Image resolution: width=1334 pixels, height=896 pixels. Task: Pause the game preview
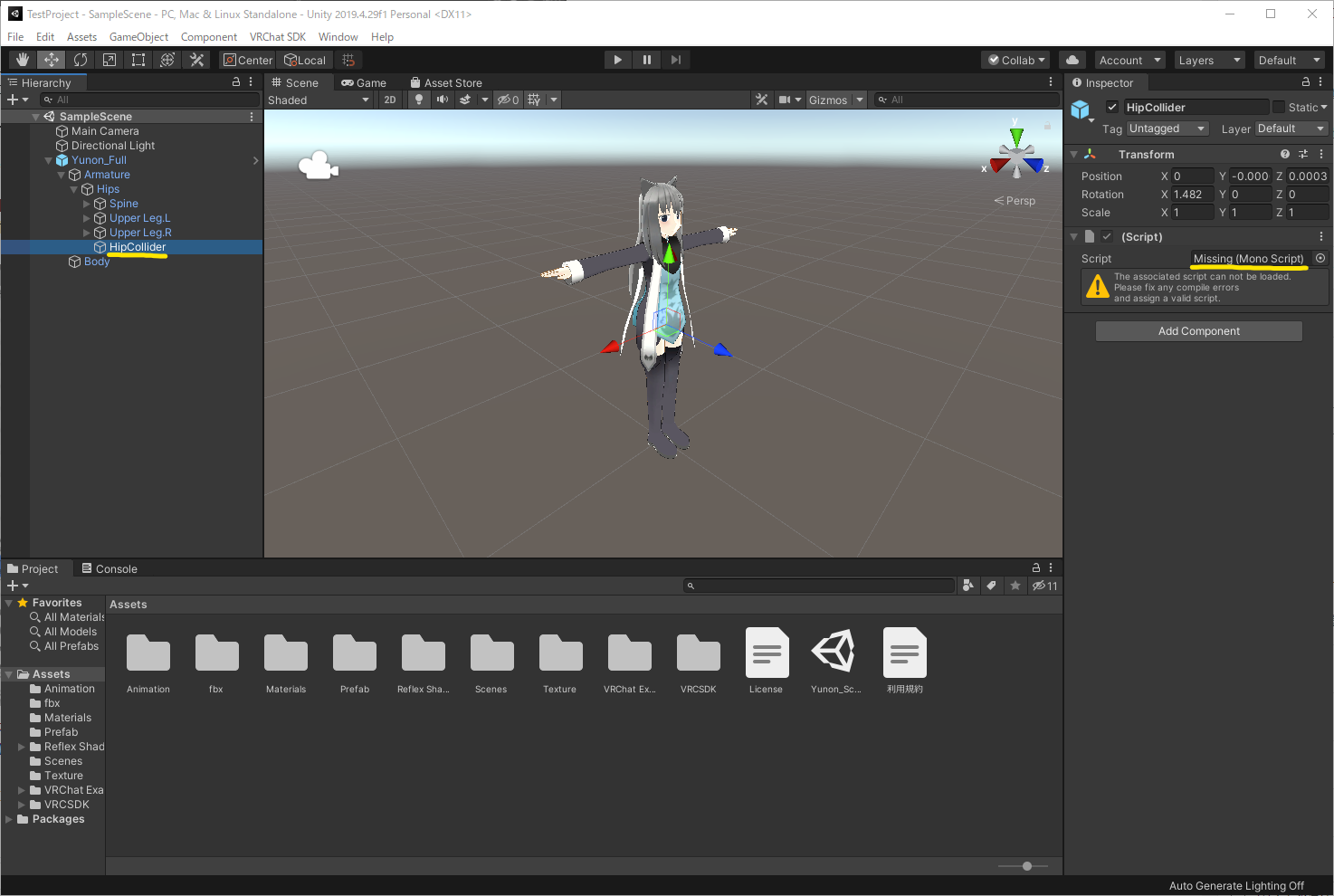[x=647, y=60]
